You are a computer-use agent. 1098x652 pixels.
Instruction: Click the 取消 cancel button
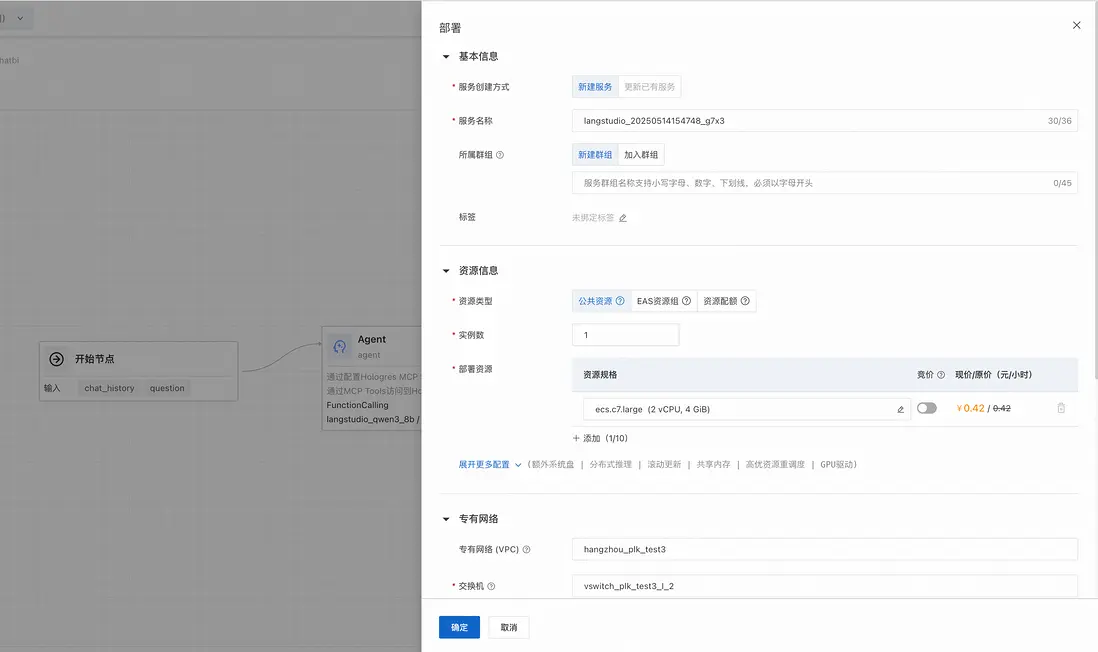click(509, 627)
